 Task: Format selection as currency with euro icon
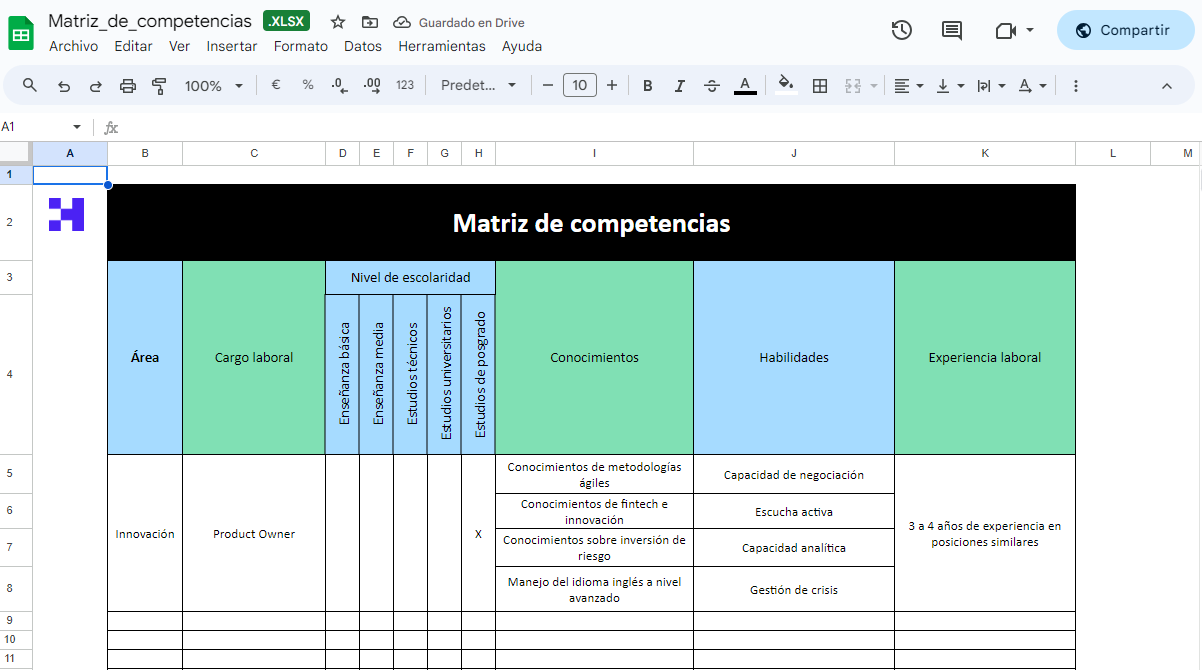coord(276,85)
